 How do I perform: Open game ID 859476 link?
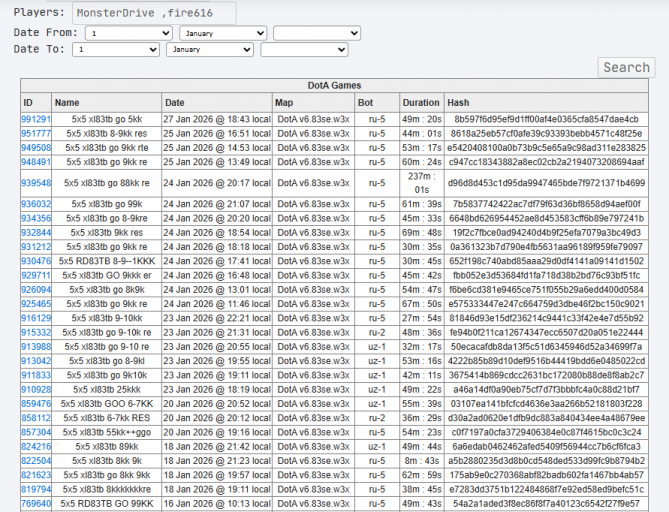tap(36, 404)
